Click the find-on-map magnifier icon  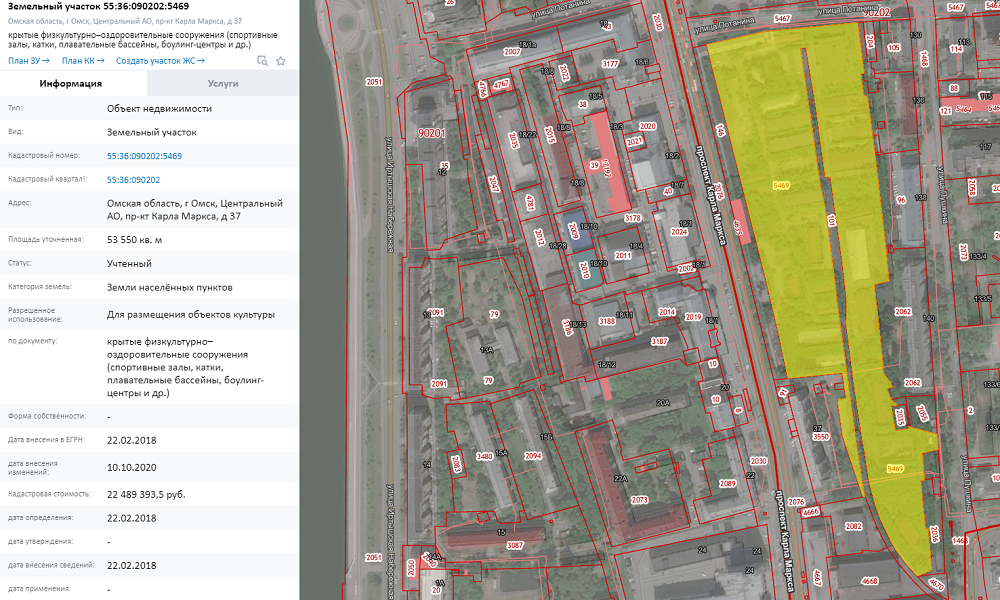pyautogui.click(x=262, y=61)
